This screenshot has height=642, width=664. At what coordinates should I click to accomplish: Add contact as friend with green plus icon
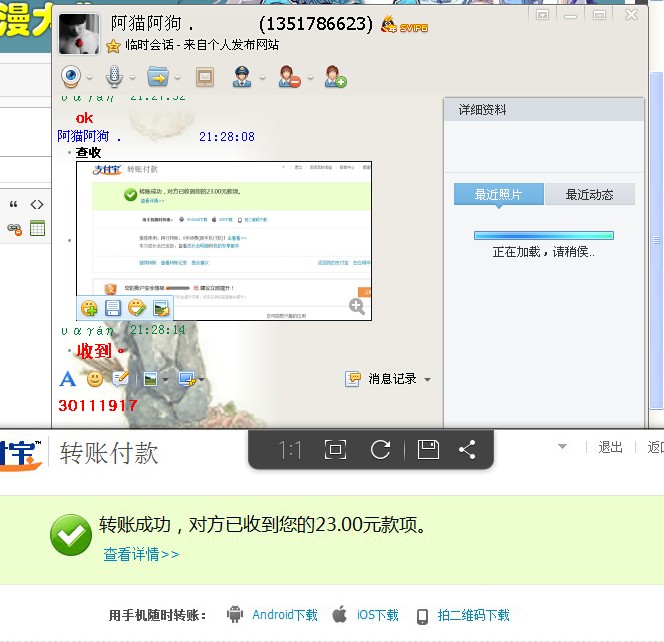(335, 77)
